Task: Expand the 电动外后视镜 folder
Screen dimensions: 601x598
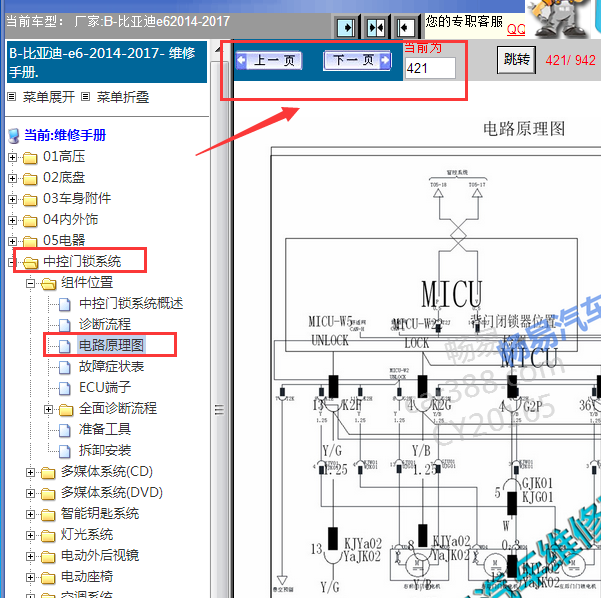Action: pos(30,556)
